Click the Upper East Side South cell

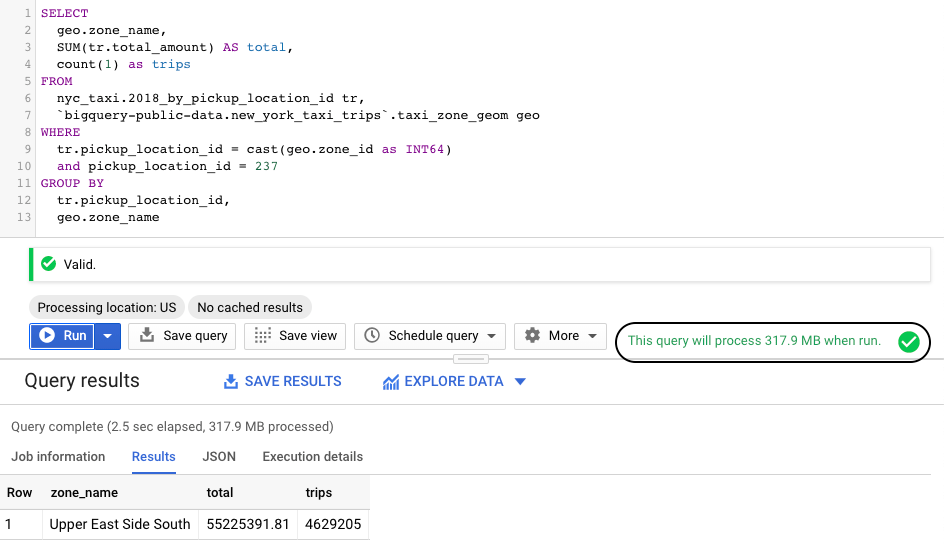[120, 524]
